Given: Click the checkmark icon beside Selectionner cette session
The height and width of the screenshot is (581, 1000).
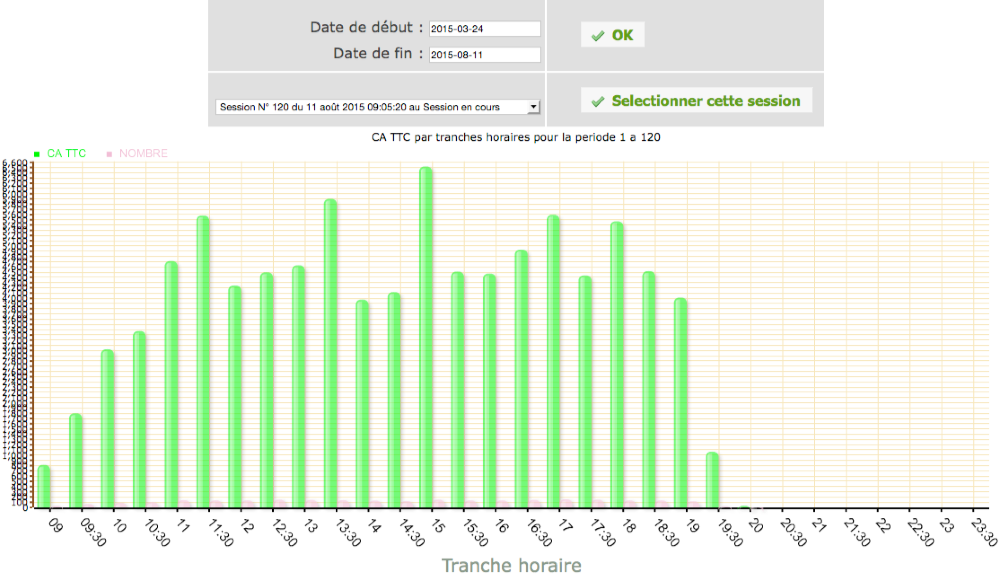Looking at the screenshot, I should (597, 101).
